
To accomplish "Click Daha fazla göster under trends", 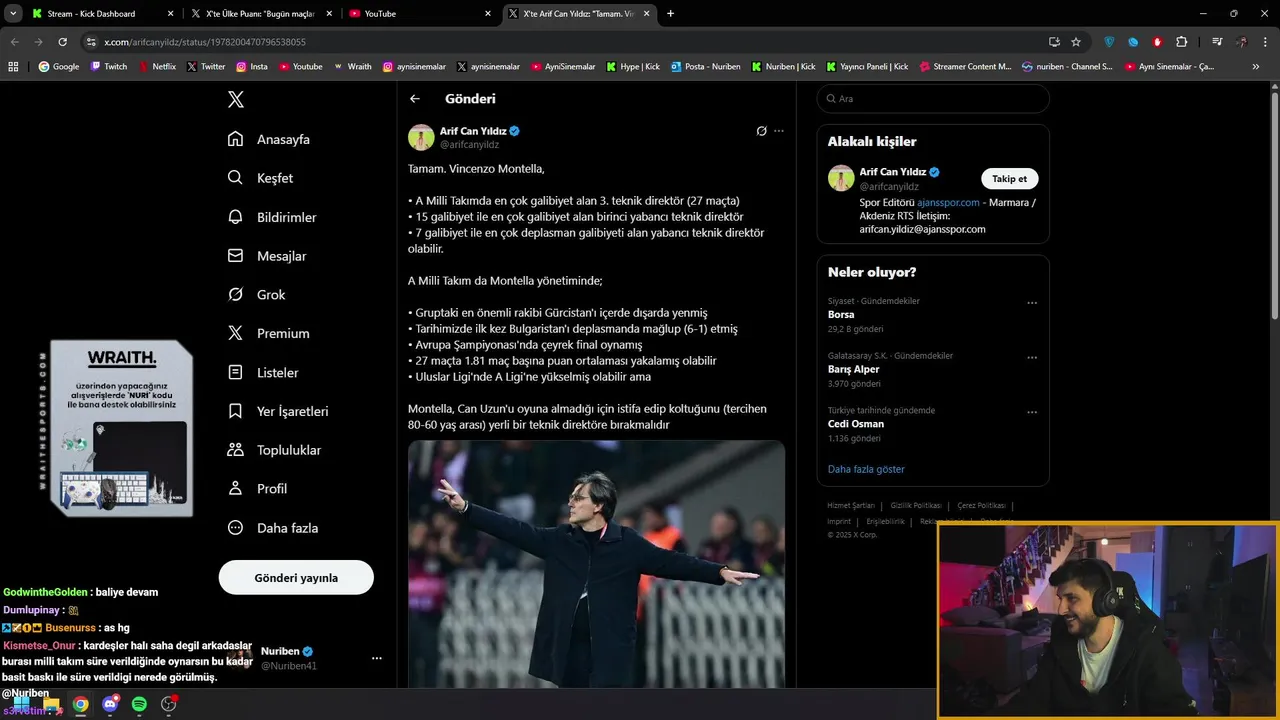I will [x=866, y=469].
